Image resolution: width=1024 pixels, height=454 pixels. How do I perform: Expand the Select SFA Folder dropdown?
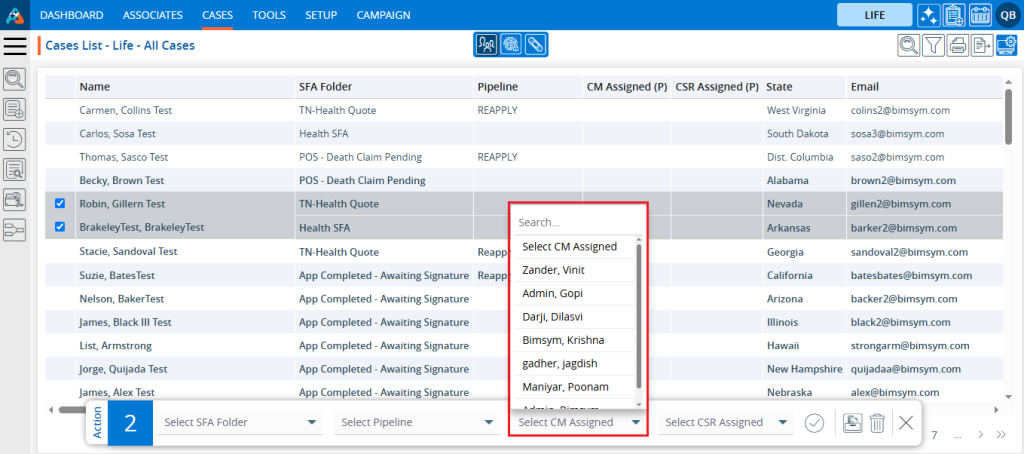coord(240,423)
